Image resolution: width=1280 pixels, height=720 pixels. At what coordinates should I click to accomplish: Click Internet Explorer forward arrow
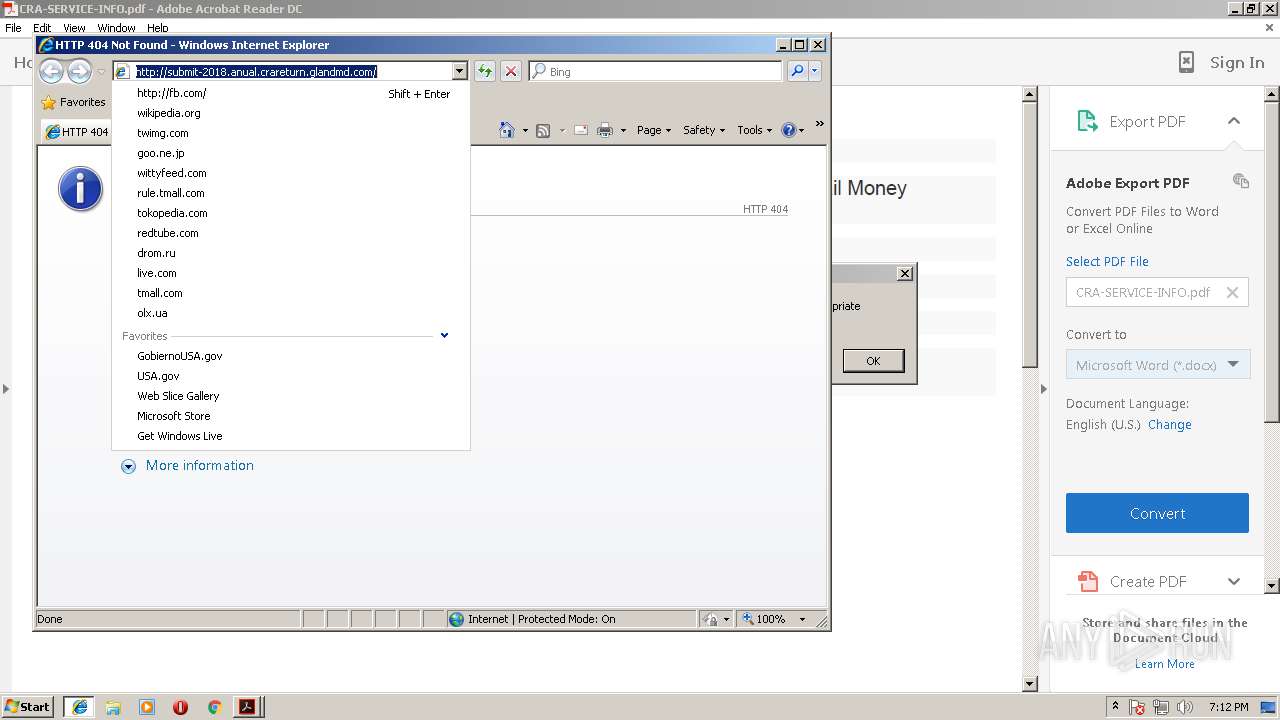79,71
